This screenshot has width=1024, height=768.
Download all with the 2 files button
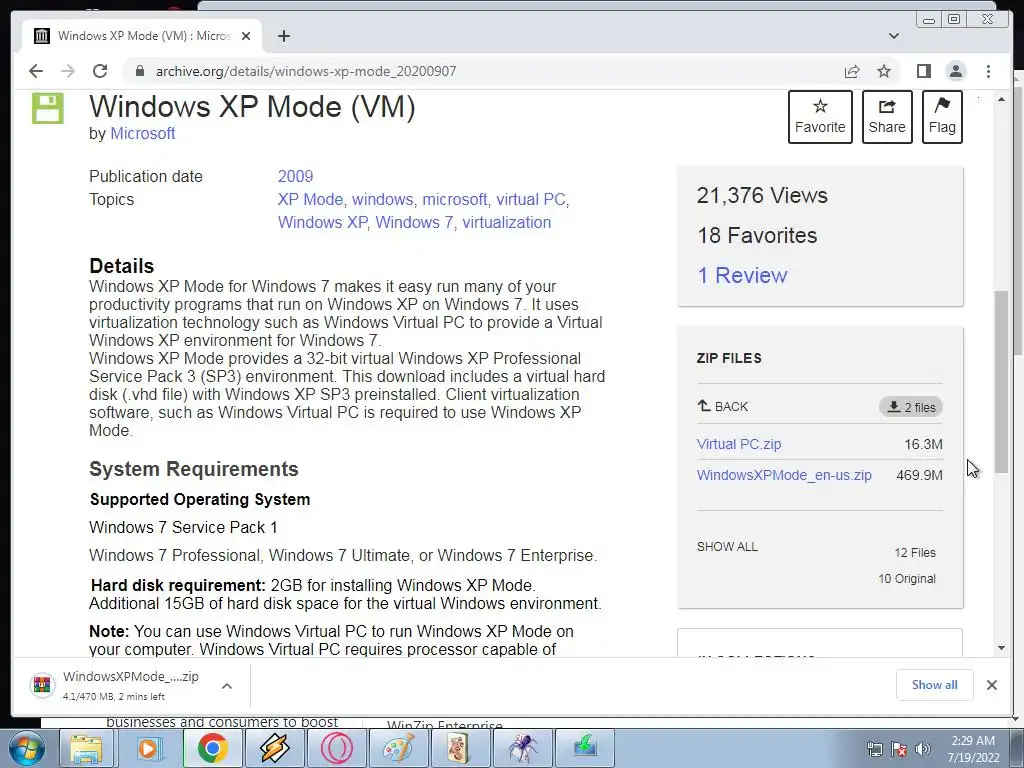click(910, 407)
